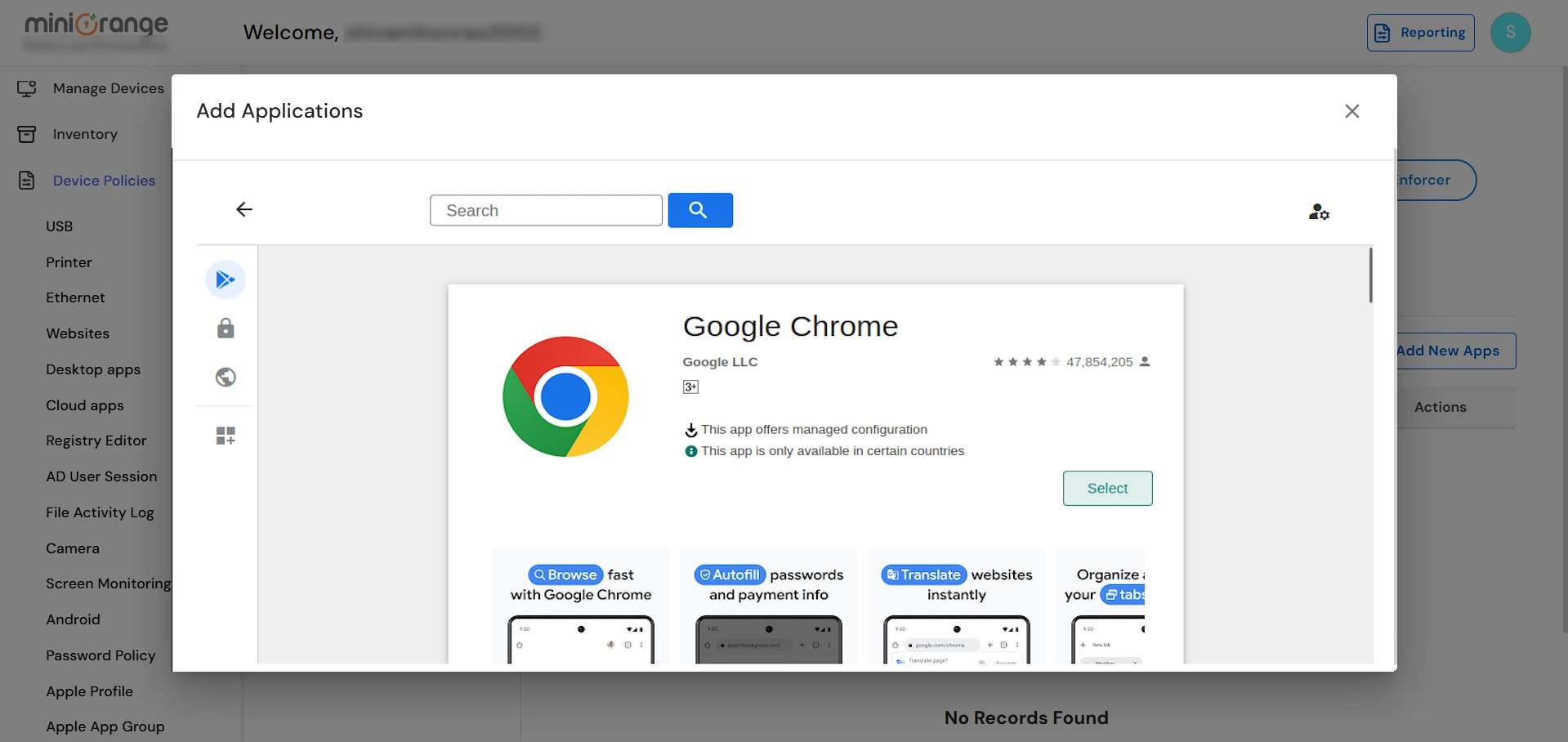
Task: Click the organize apps collections icon
Action: pos(226,436)
